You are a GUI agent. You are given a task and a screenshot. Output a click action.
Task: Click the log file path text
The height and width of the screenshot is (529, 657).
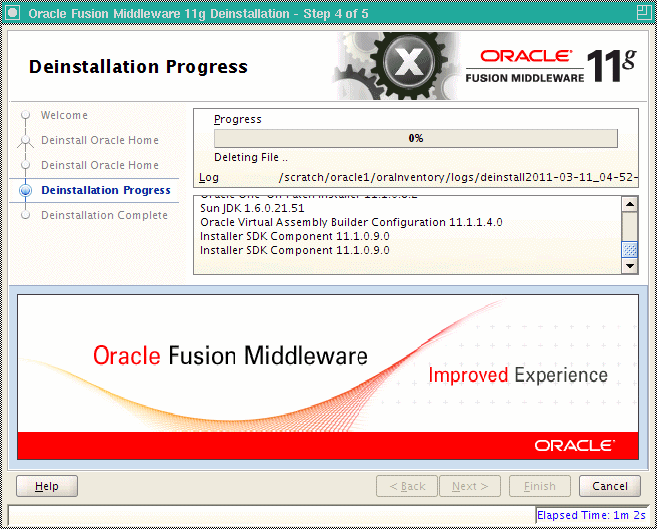click(x=458, y=177)
